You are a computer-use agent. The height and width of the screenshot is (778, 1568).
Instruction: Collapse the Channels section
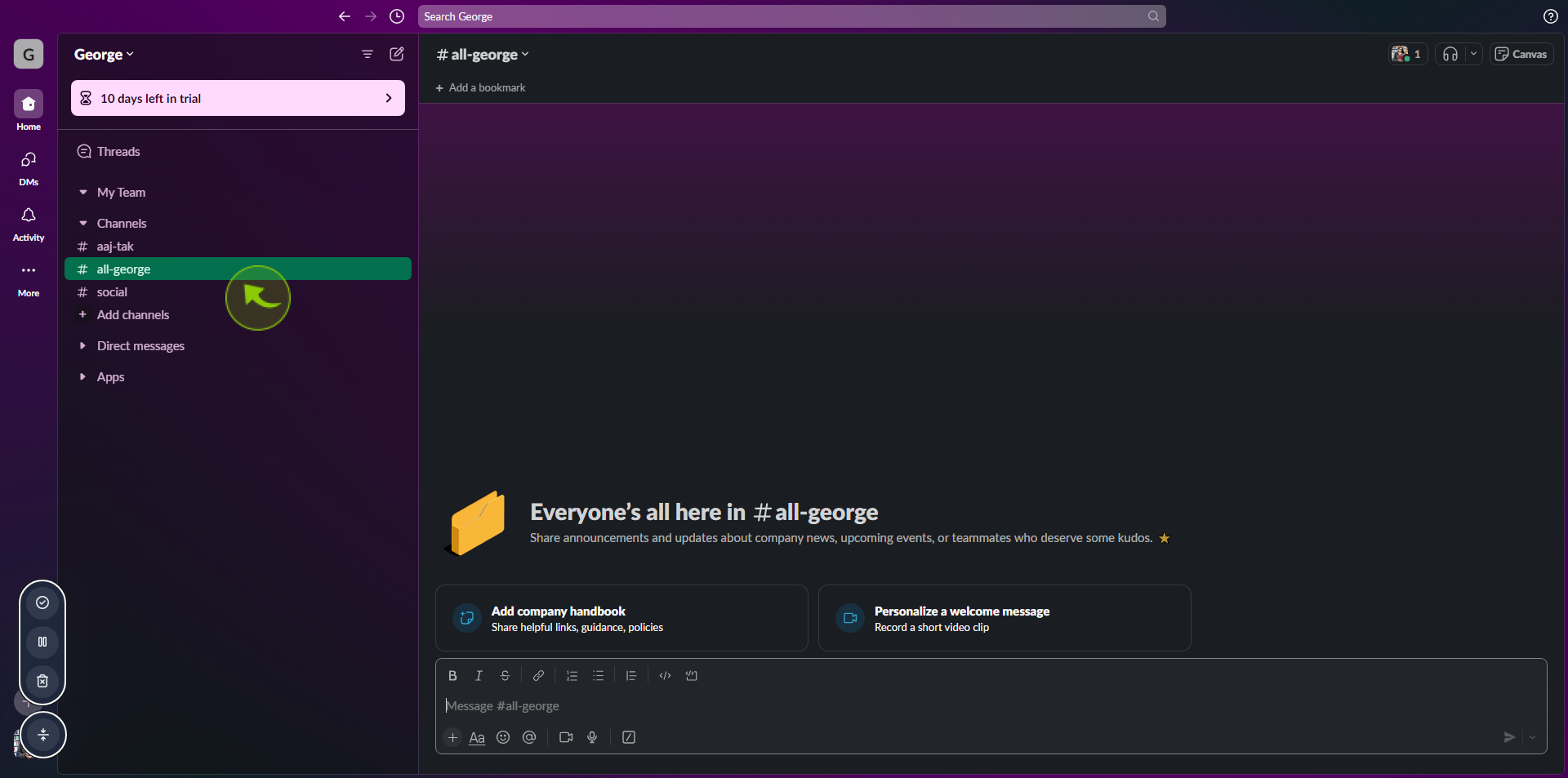coord(83,224)
